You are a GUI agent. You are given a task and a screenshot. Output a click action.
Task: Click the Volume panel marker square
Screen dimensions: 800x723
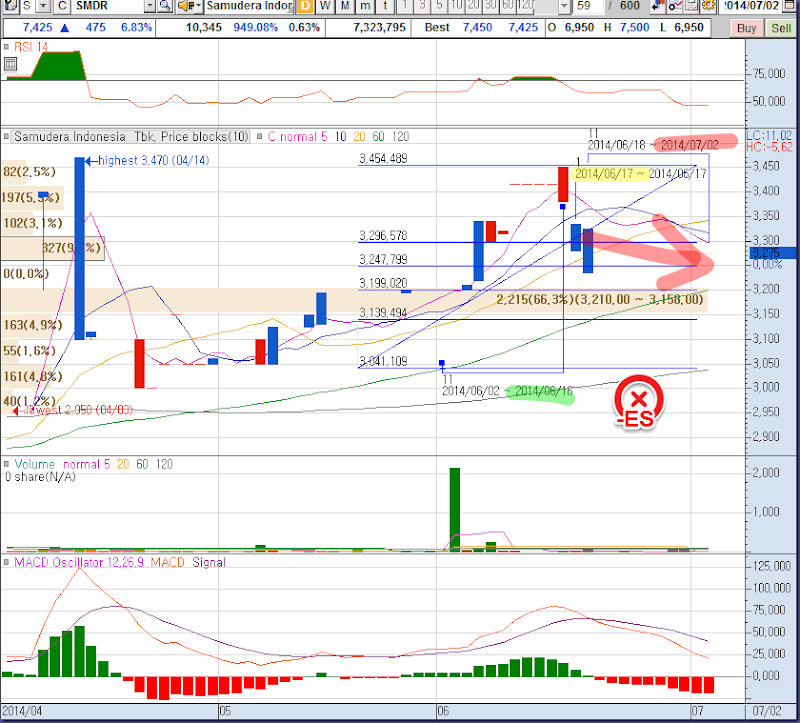tap(6, 464)
